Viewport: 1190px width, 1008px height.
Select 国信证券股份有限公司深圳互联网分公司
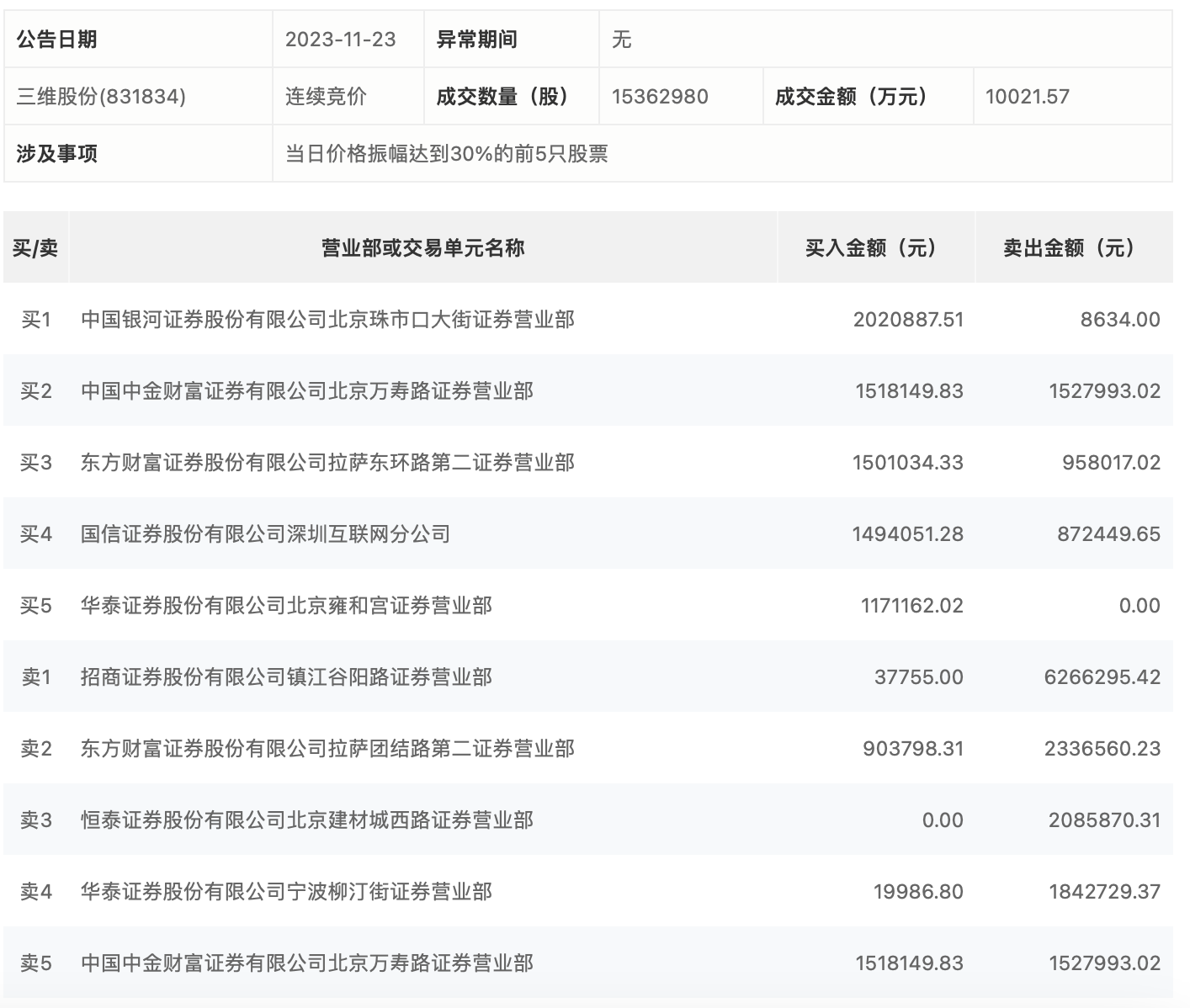click(x=266, y=534)
